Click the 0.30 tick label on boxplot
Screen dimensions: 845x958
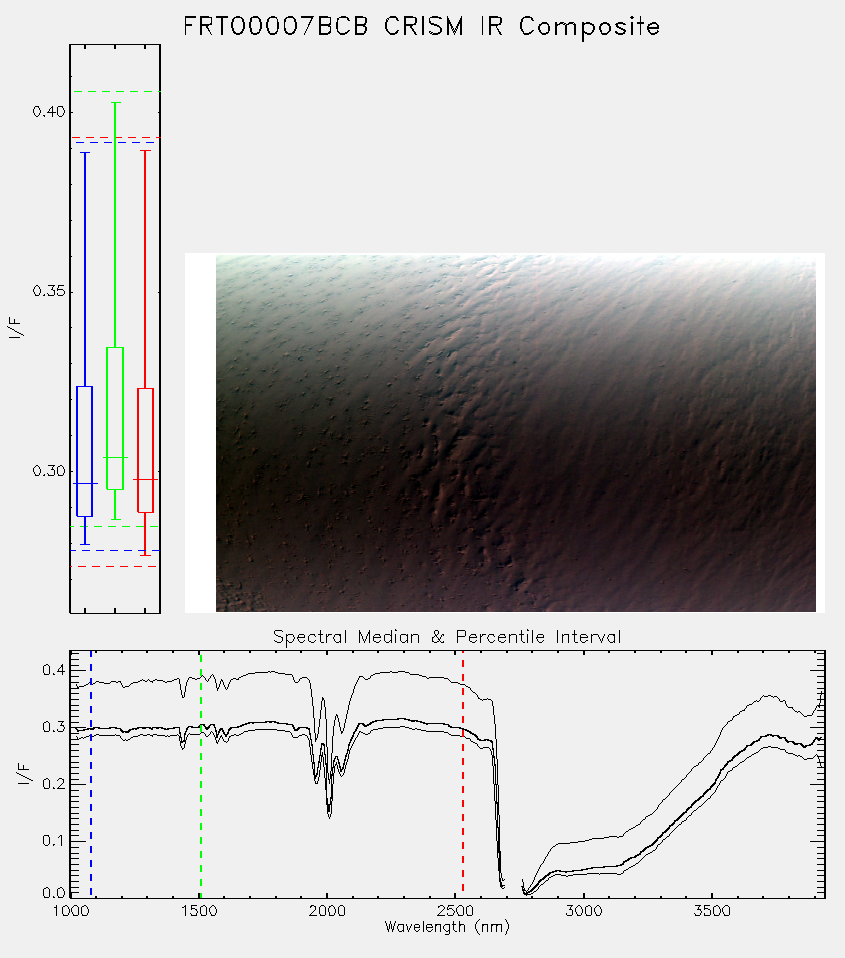tap(48, 470)
